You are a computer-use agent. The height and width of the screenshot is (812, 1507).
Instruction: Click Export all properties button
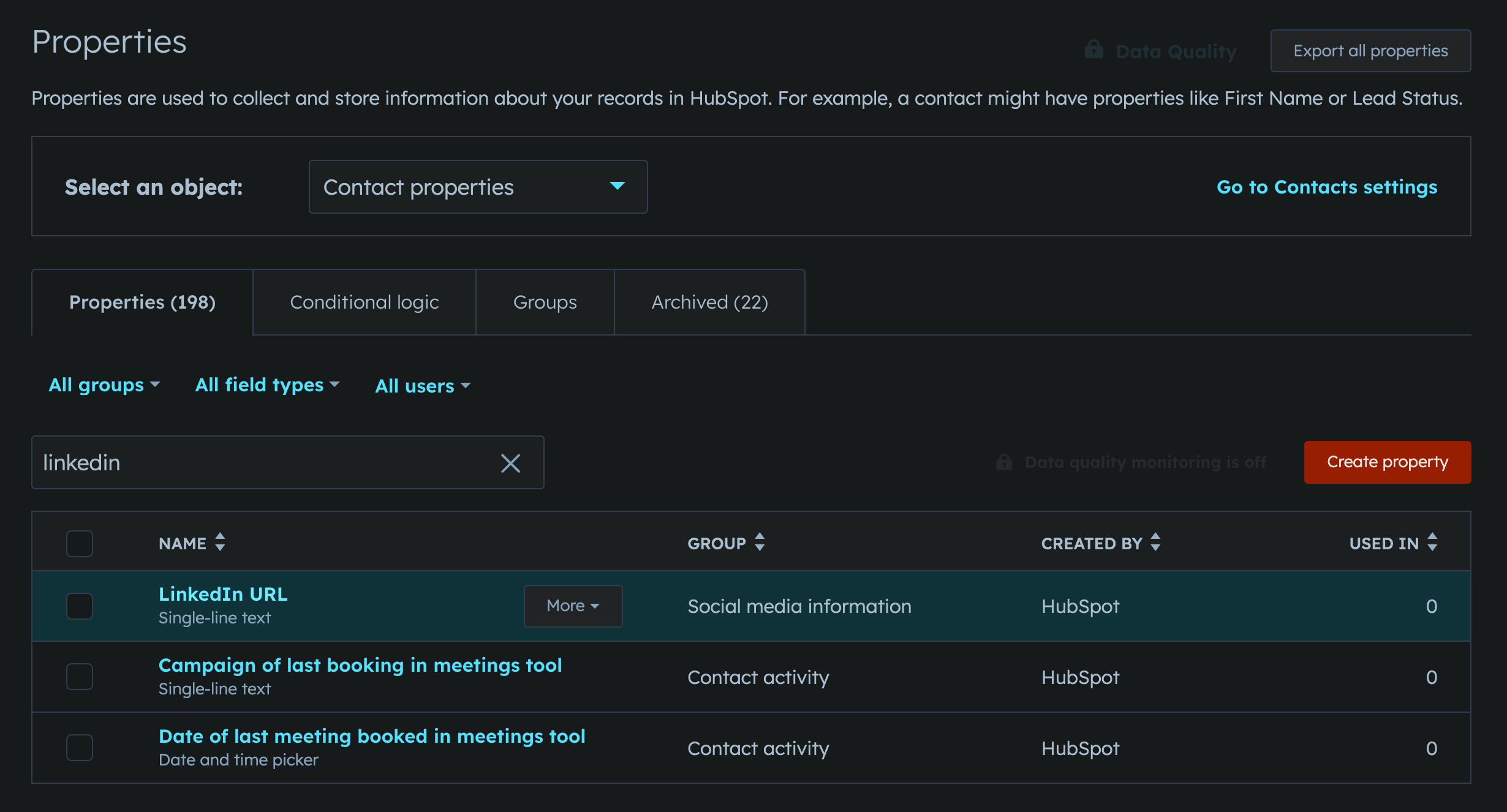tap(1370, 51)
